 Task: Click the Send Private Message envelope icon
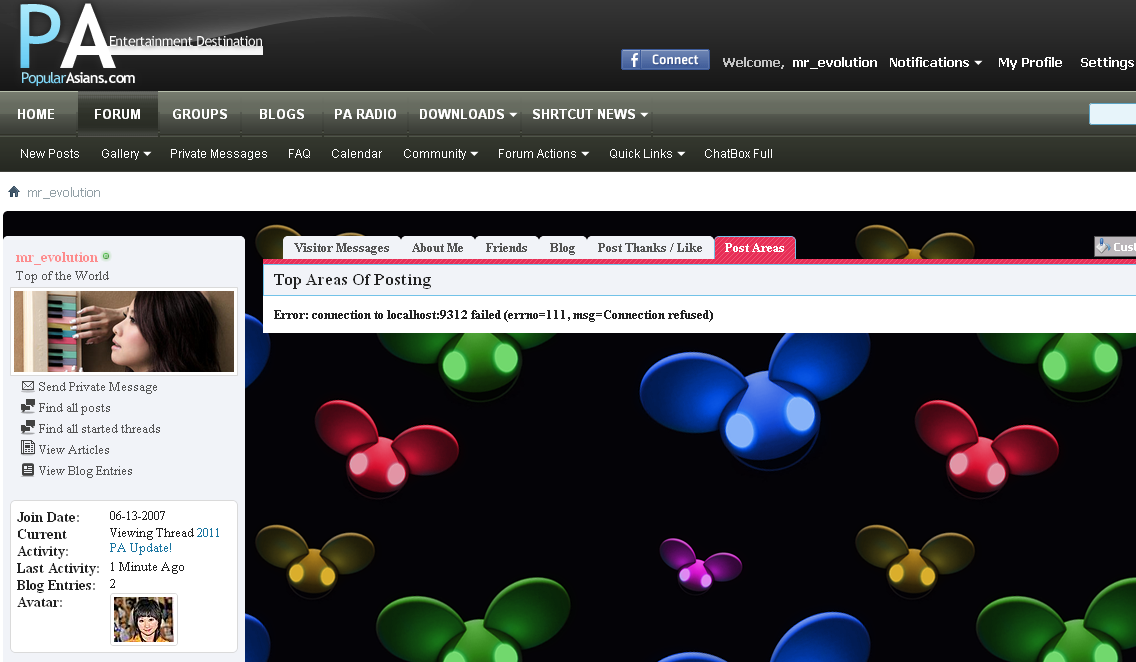tap(28, 386)
